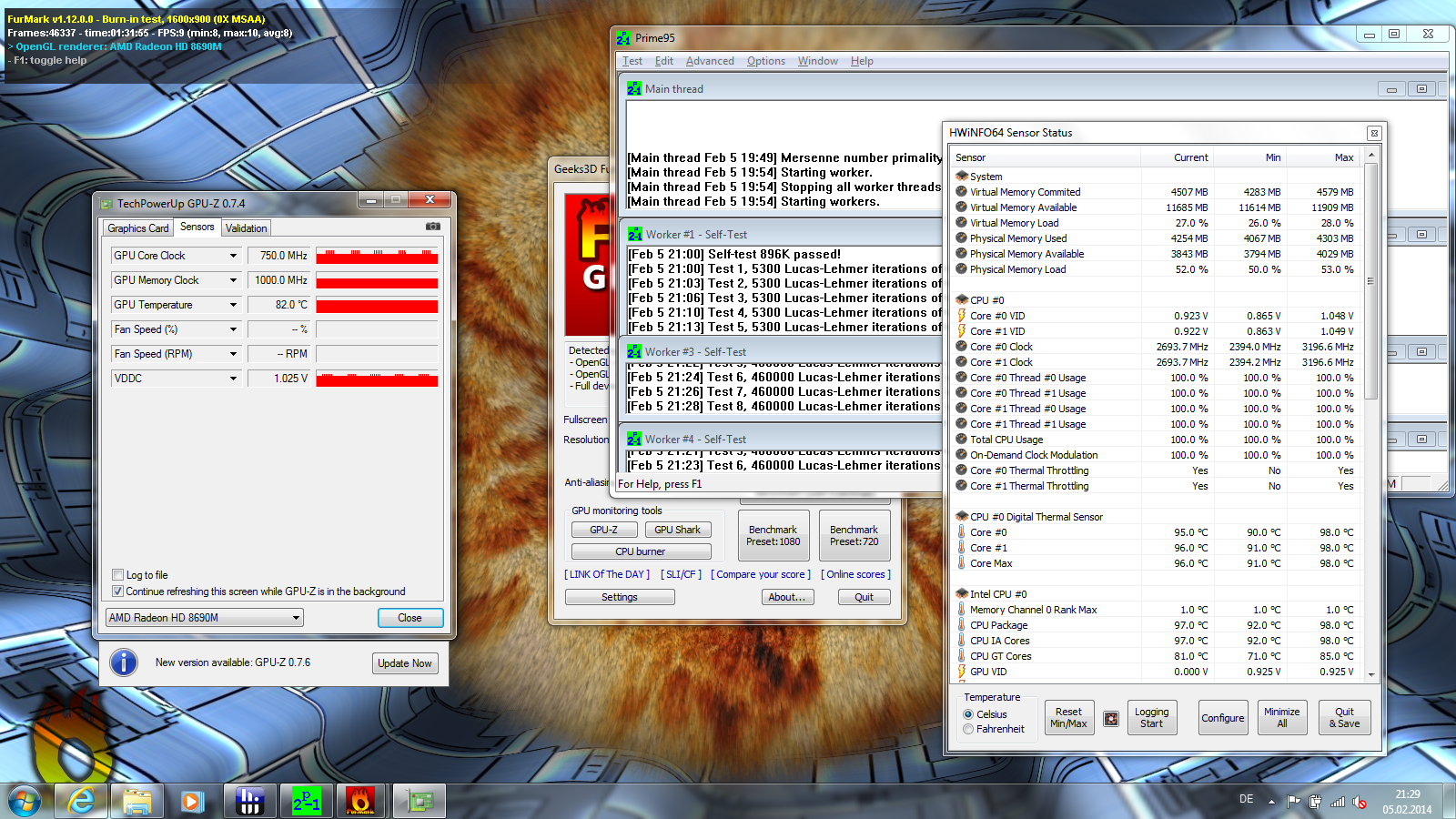Viewport: 1456px width, 819px height.
Task: Click the thermometer icon next to Core Max
Action: point(962,563)
